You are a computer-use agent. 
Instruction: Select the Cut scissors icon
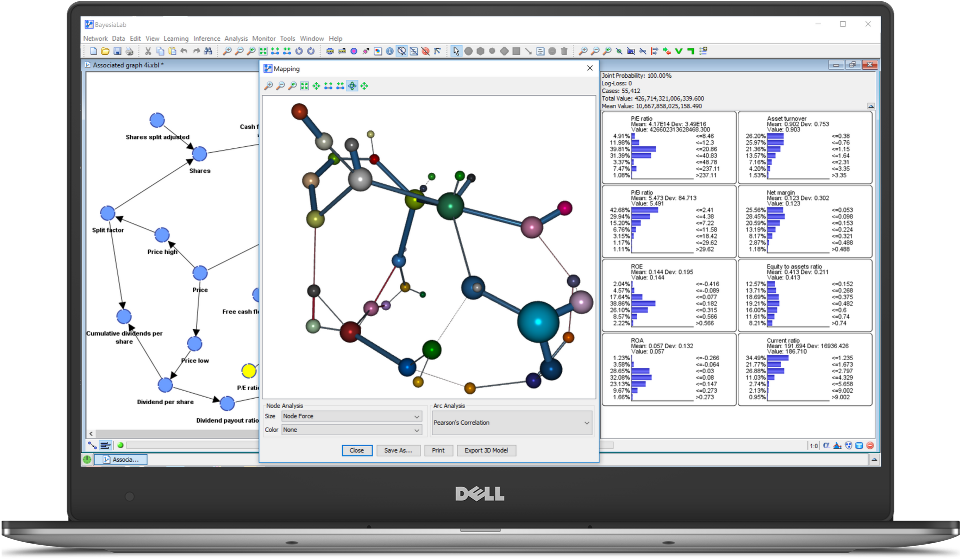coord(147,51)
